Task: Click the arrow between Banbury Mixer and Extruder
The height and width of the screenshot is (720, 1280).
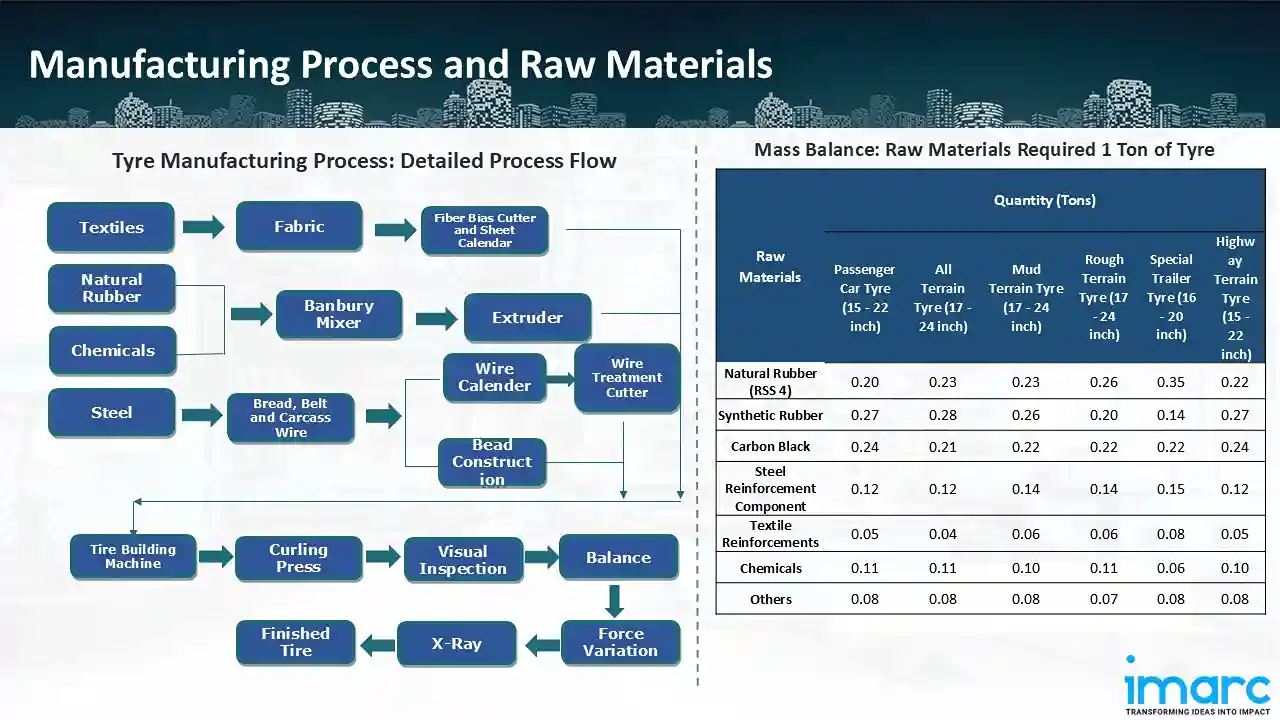Action: (x=435, y=319)
